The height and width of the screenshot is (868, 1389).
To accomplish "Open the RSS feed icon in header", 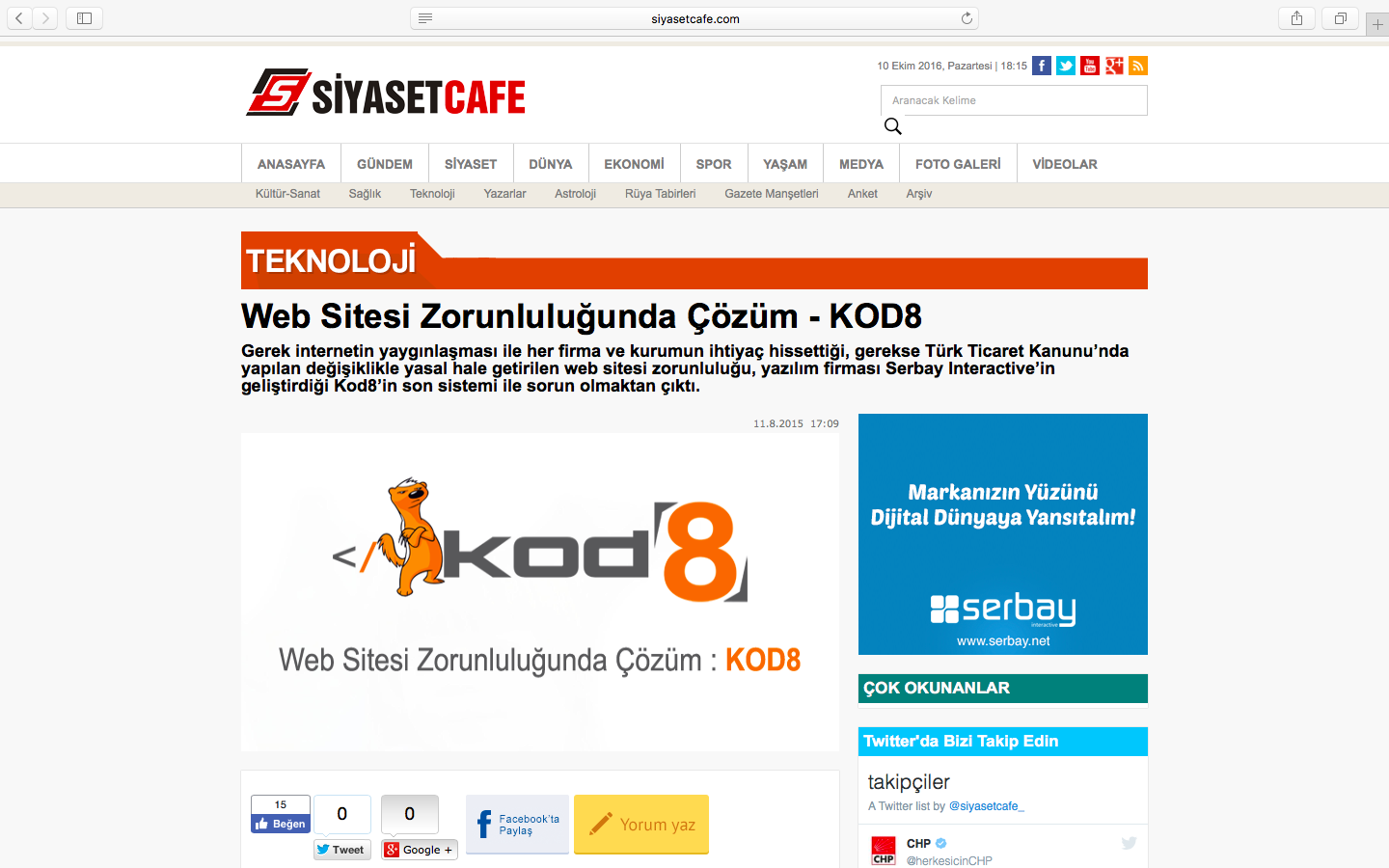I will click(1138, 66).
